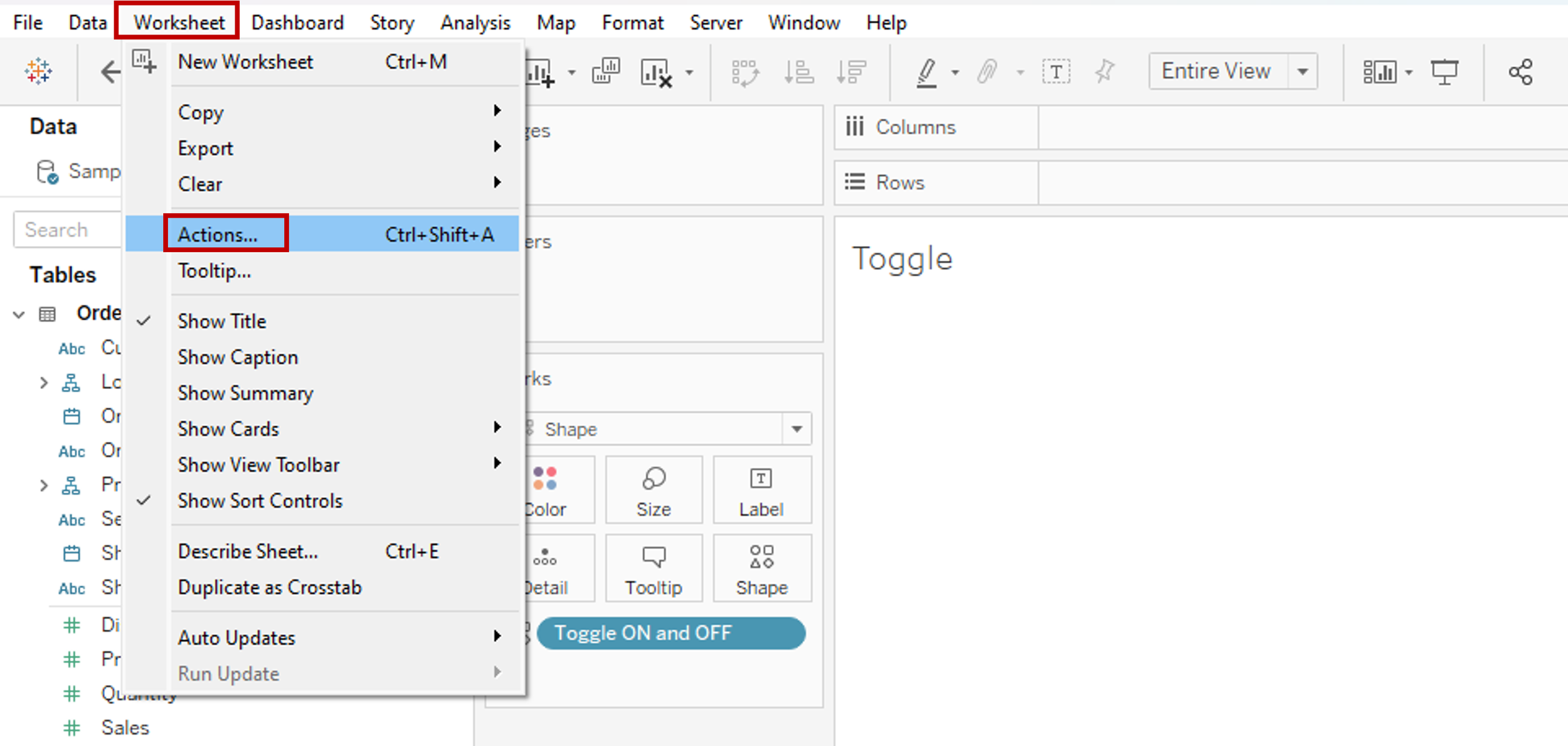Enable Show Caption in Worksheet menu

click(238, 357)
